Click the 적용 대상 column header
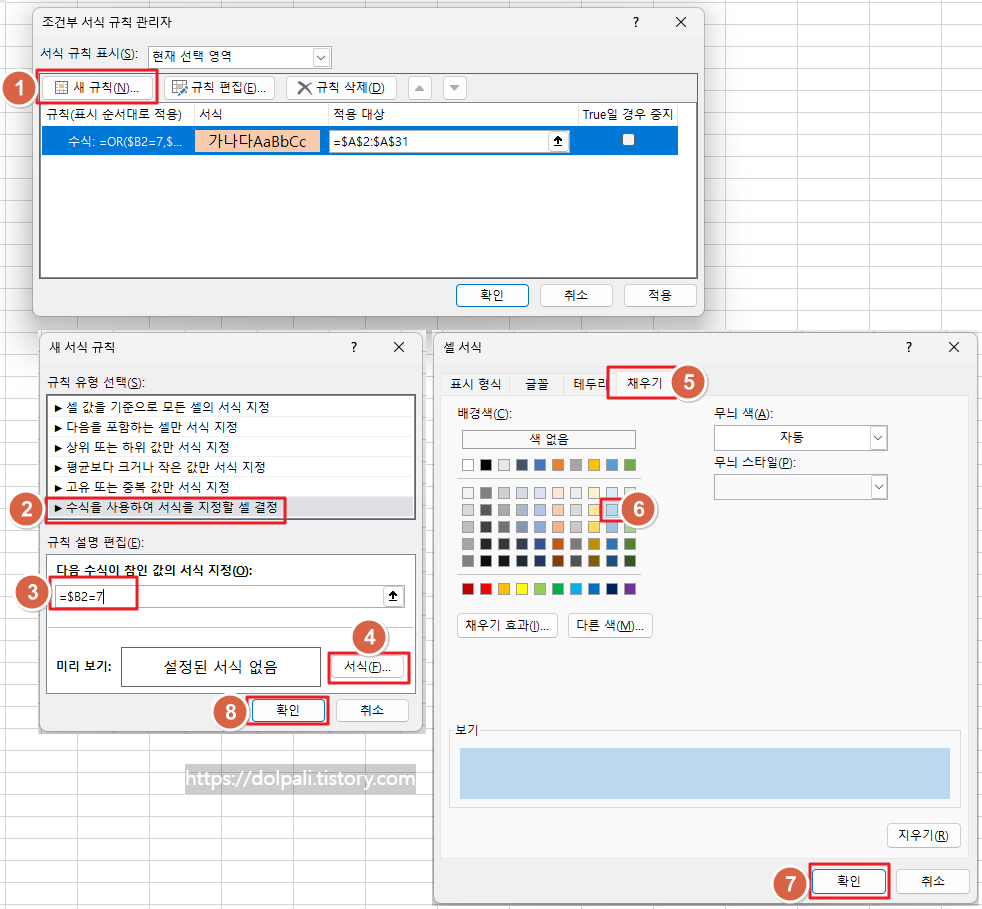Screen dimensions: 982x909 point(451,115)
